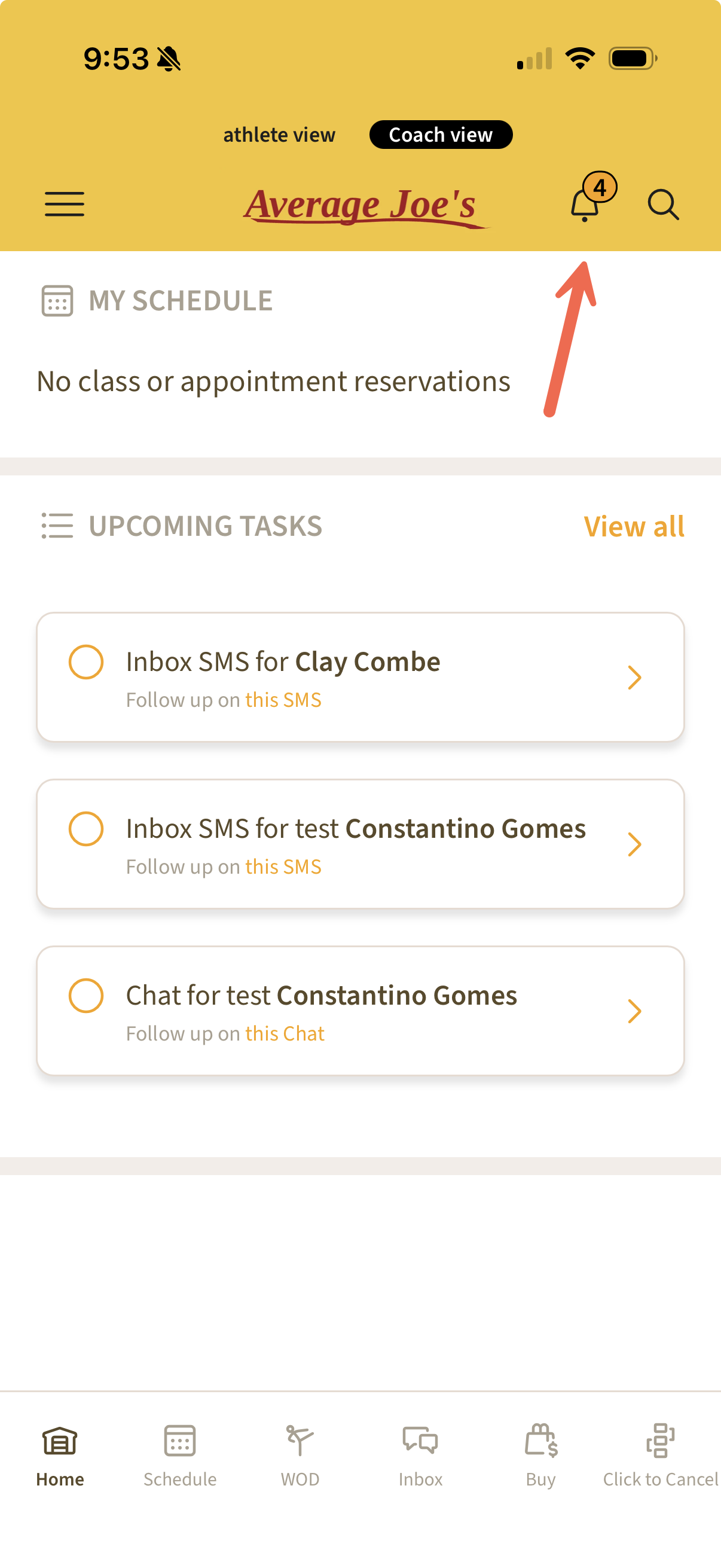Image resolution: width=721 pixels, height=1568 pixels.
Task: View all upcoming tasks
Action: (x=633, y=526)
